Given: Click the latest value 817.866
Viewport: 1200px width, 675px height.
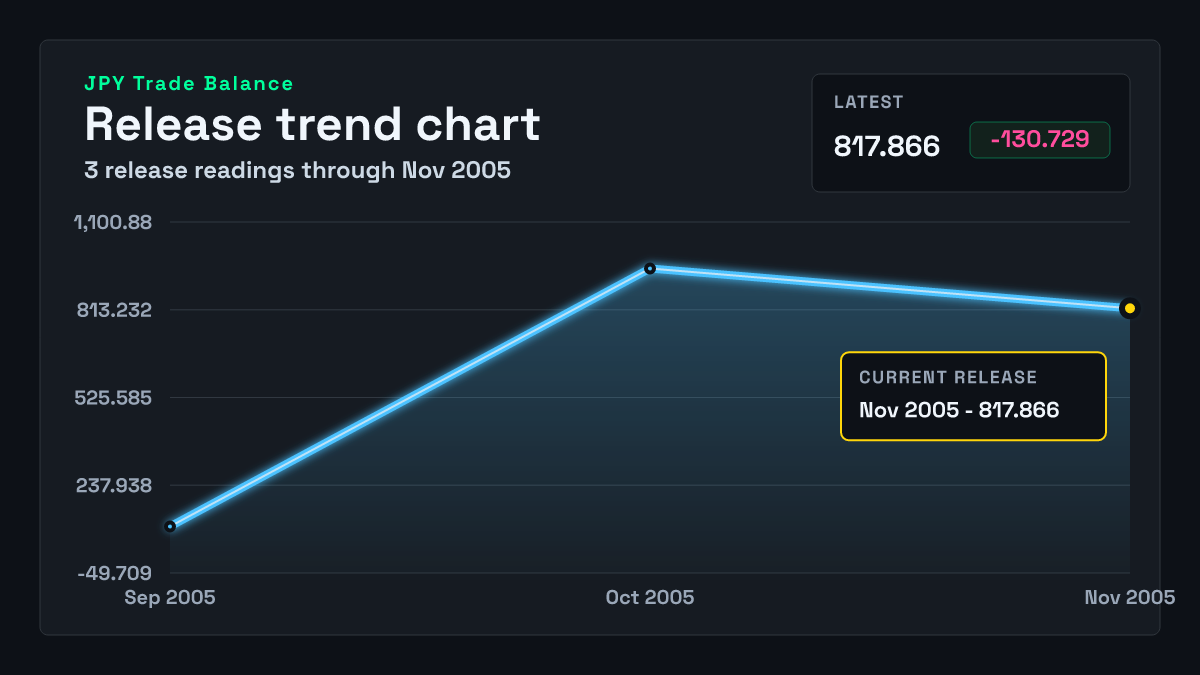Looking at the screenshot, I should tap(887, 146).
